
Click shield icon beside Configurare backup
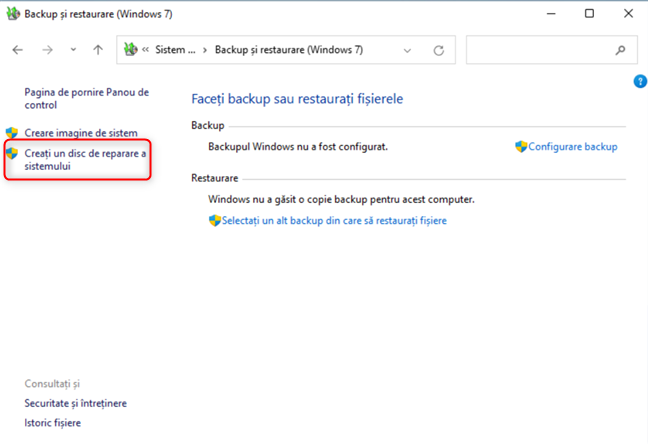(x=521, y=146)
